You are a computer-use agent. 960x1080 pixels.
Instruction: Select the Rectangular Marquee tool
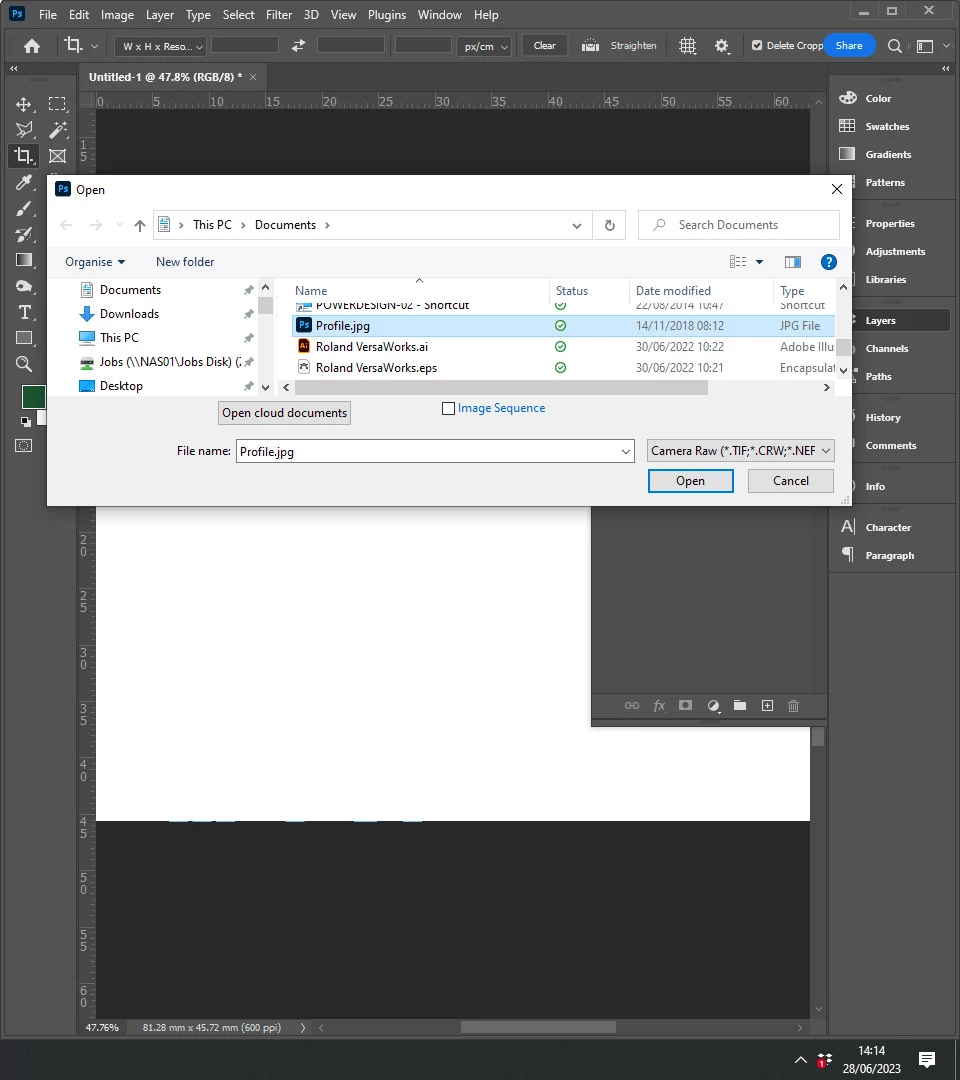click(x=57, y=104)
